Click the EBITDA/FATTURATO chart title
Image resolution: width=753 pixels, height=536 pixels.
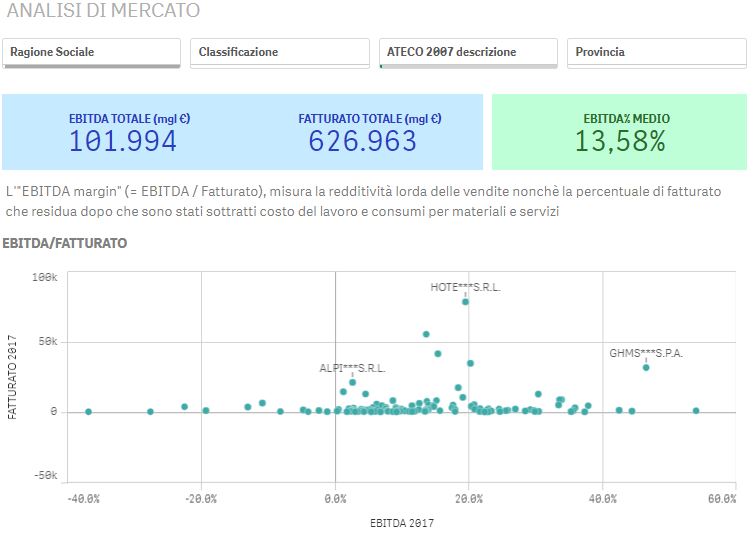[x=64, y=243]
